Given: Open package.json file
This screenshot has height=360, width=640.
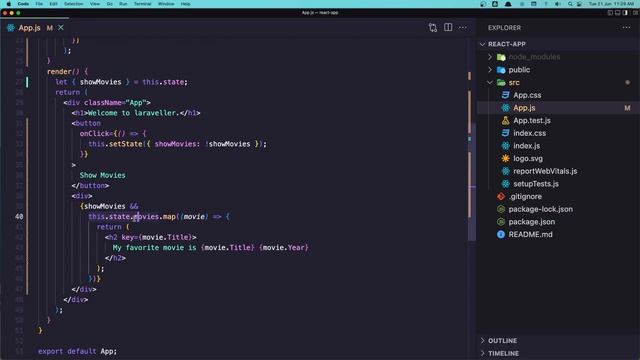Looking at the screenshot, I should tap(531, 222).
